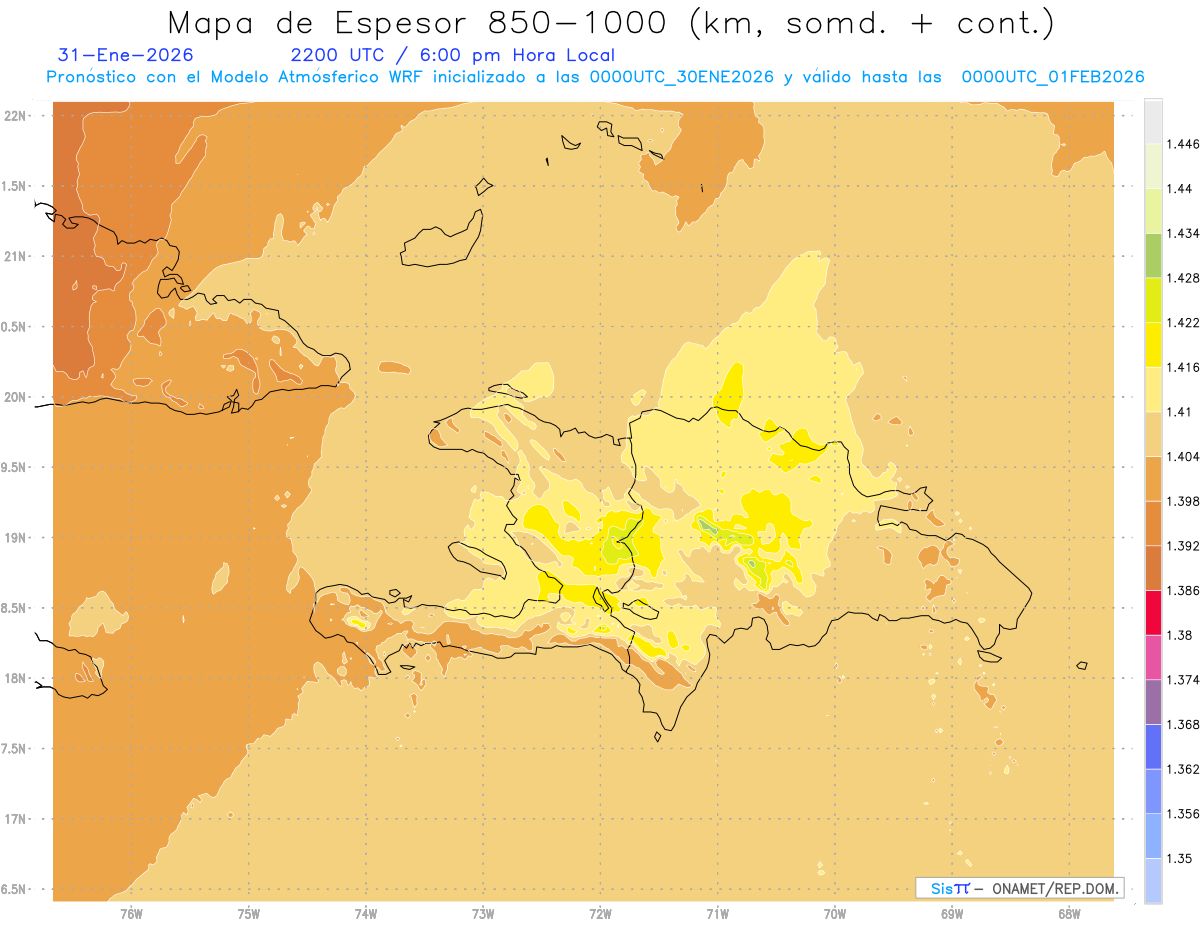This screenshot has height=927, width=1200.
Task: Click the latitude label "21N"
Action: (x=15, y=257)
